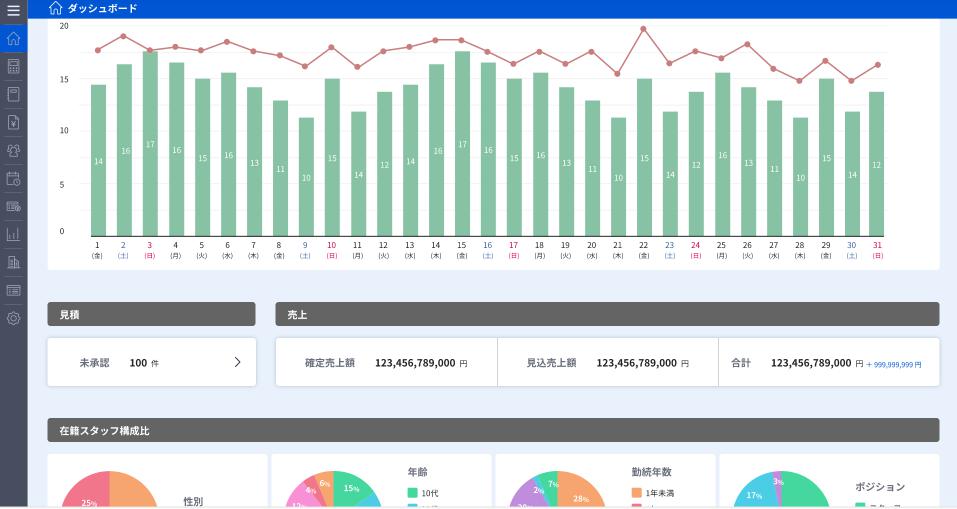Click the + 999,999,999 円 difference text

(x=894, y=364)
